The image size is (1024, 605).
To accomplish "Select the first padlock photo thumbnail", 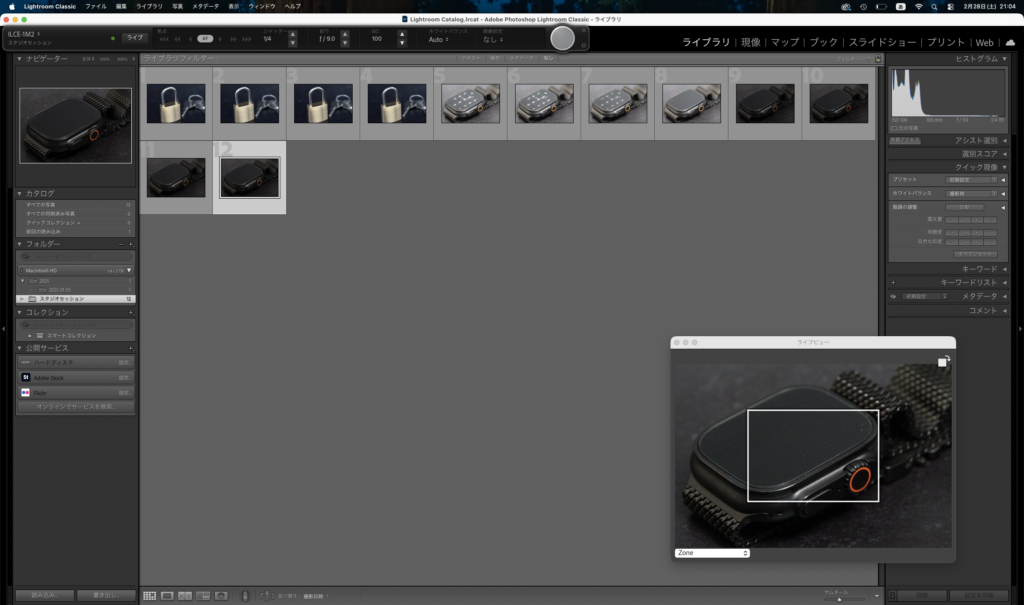I will point(176,103).
